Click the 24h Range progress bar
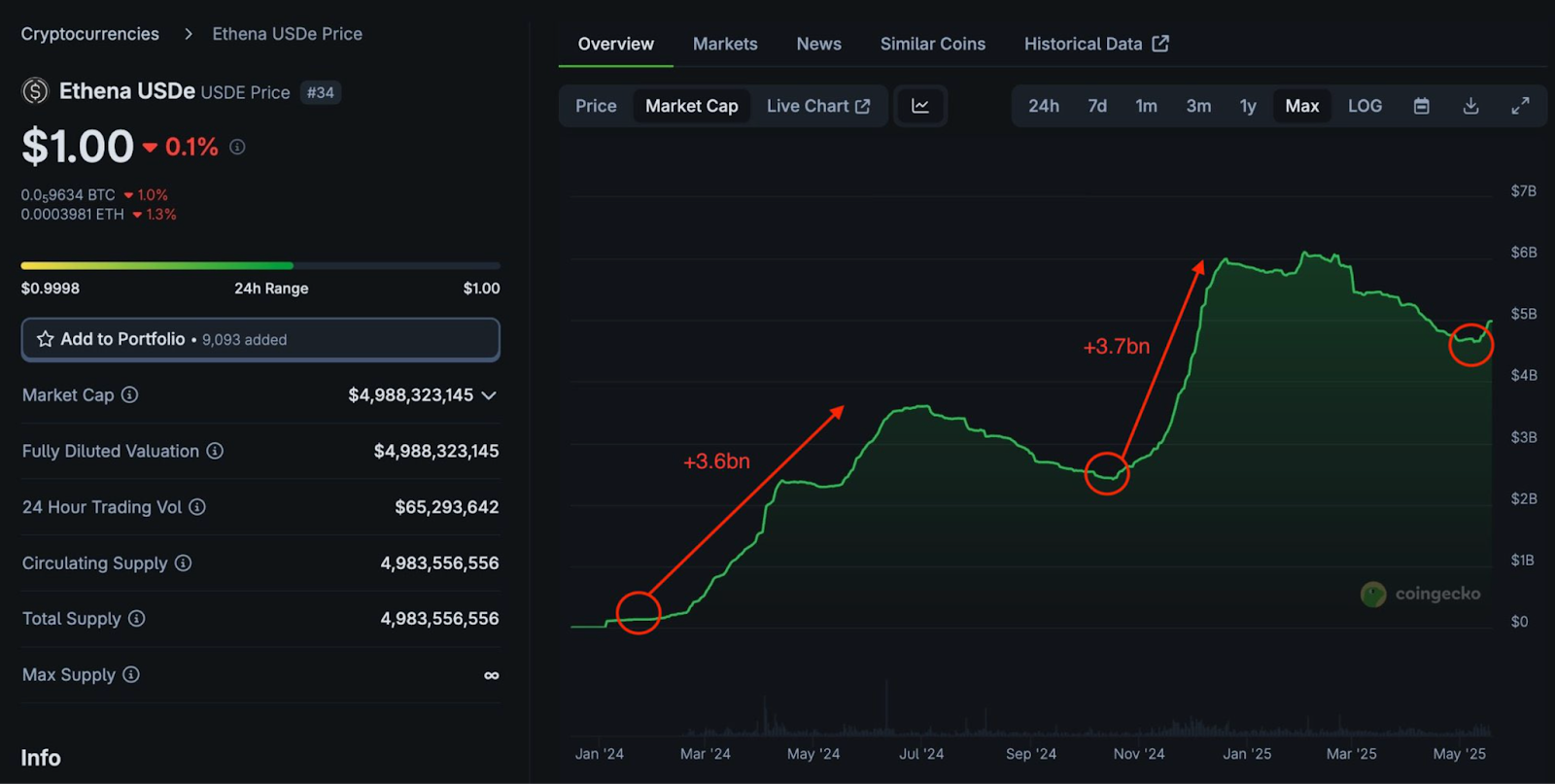1555x784 pixels. coord(260,265)
